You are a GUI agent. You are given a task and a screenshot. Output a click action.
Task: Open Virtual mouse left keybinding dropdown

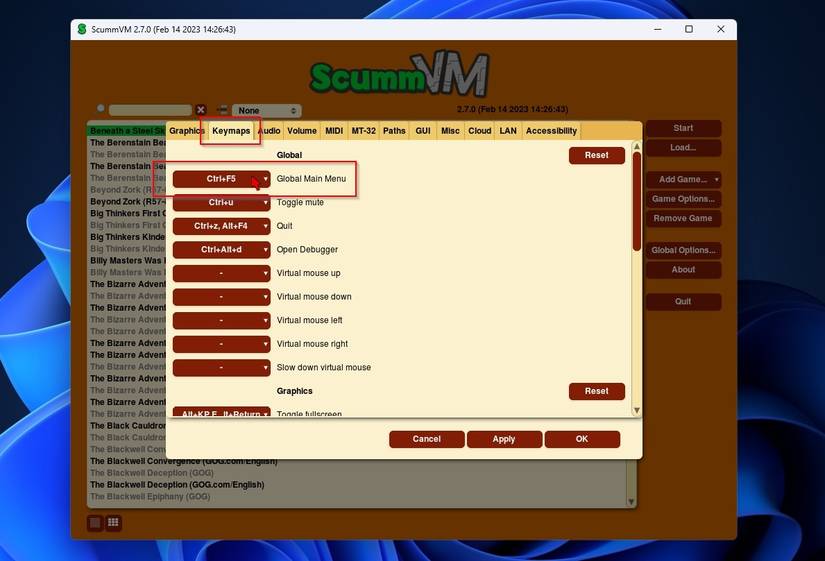[x=222, y=320]
